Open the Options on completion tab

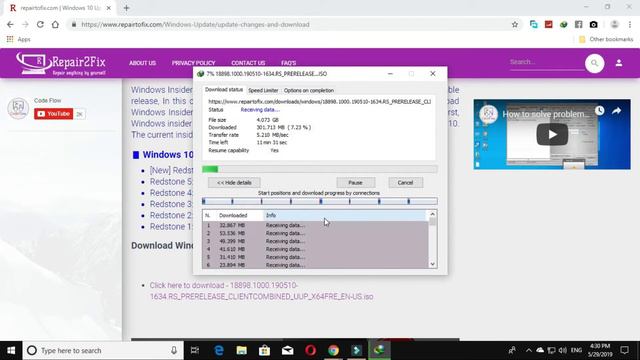(309, 90)
